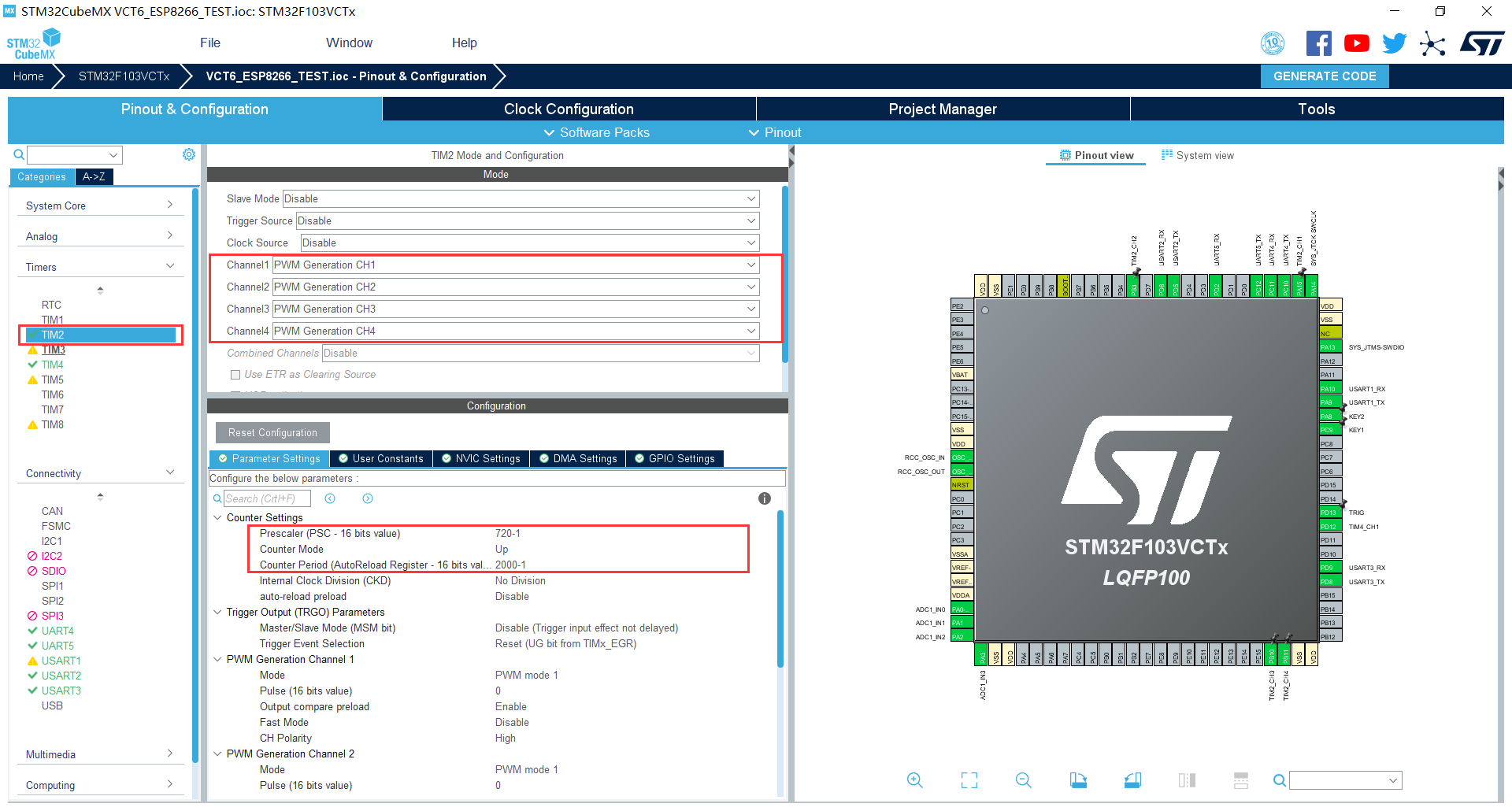The image size is (1512, 811).
Task: Open the Twitter link icon
Action: click(1394, 43)
